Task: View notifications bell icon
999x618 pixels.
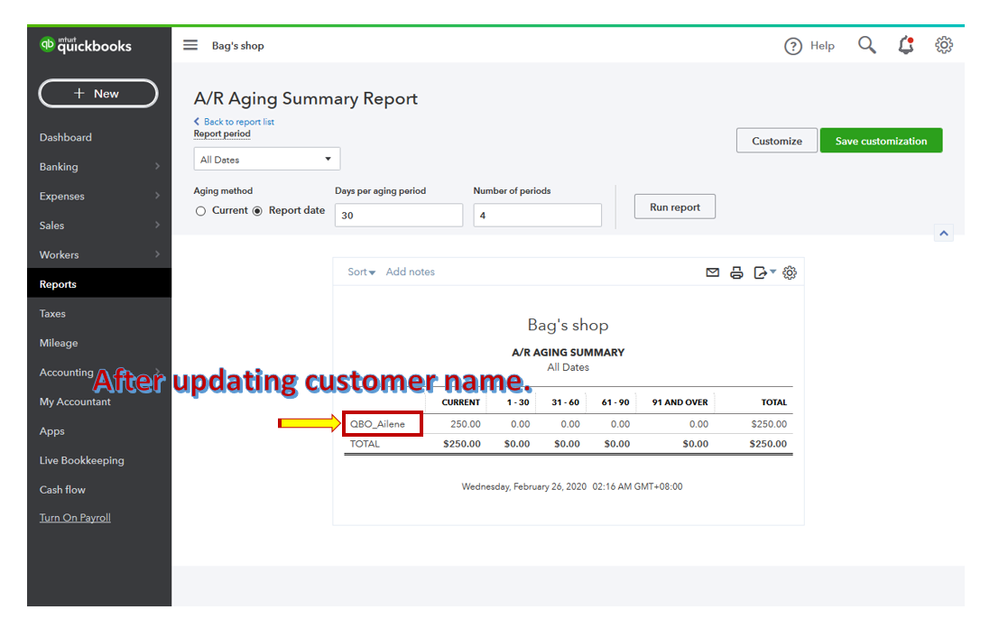Action: (x=906, y=45)
